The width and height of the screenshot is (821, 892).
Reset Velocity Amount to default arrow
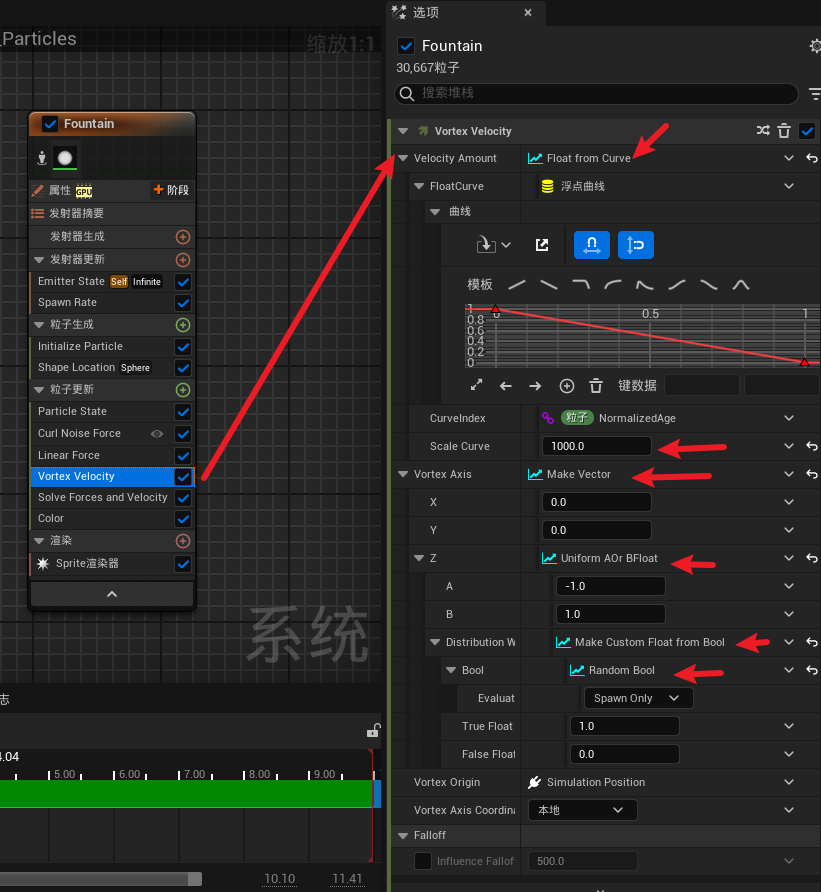pos(812,158)
